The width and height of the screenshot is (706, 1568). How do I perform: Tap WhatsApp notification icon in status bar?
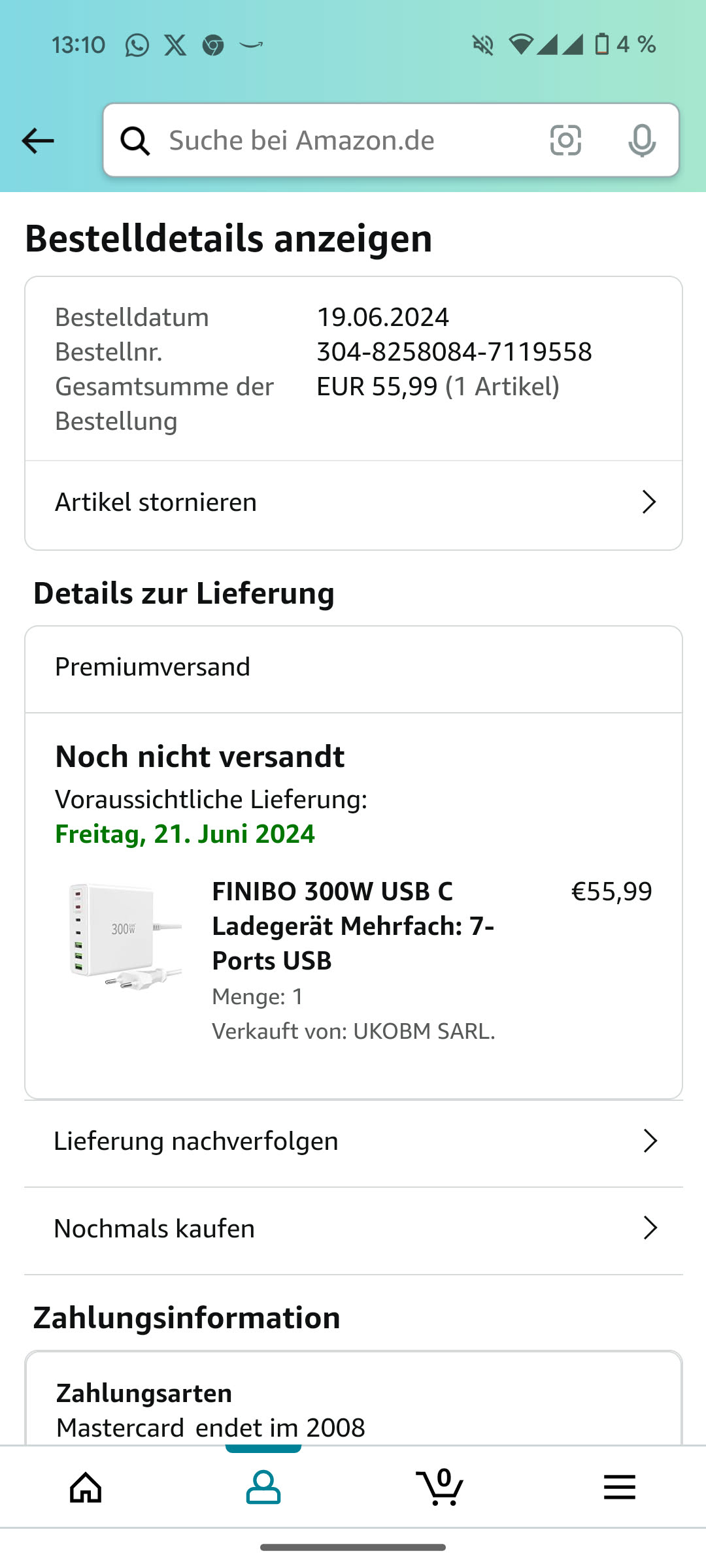137,45
